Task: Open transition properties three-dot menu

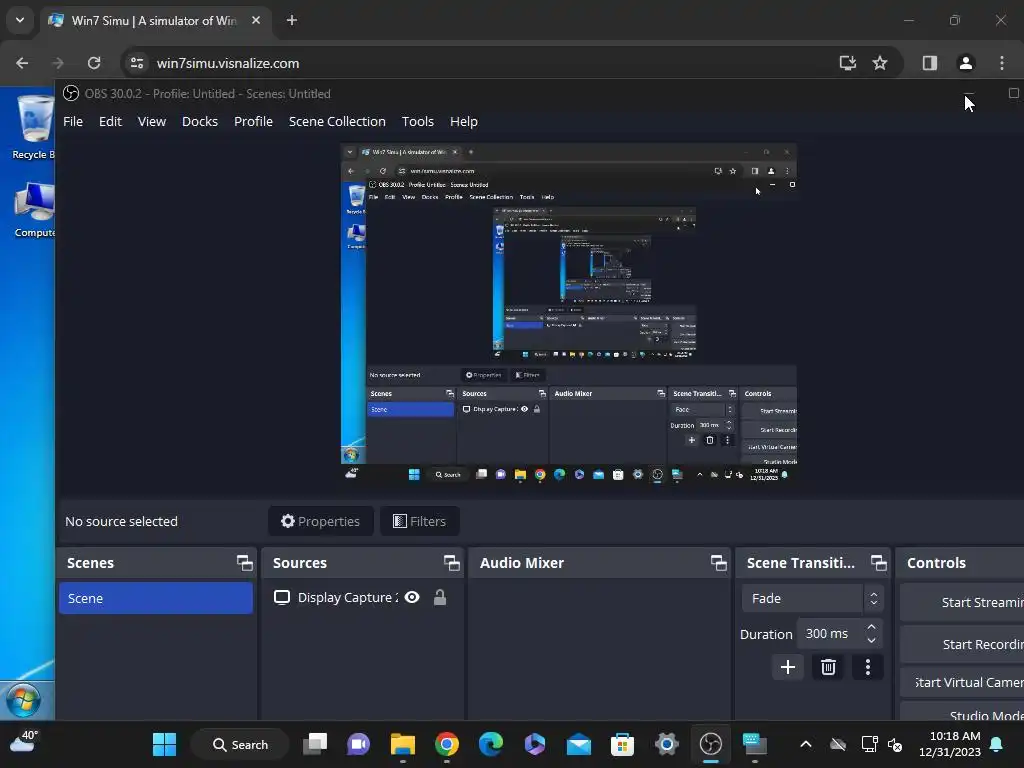Action: tap(867, 667)
